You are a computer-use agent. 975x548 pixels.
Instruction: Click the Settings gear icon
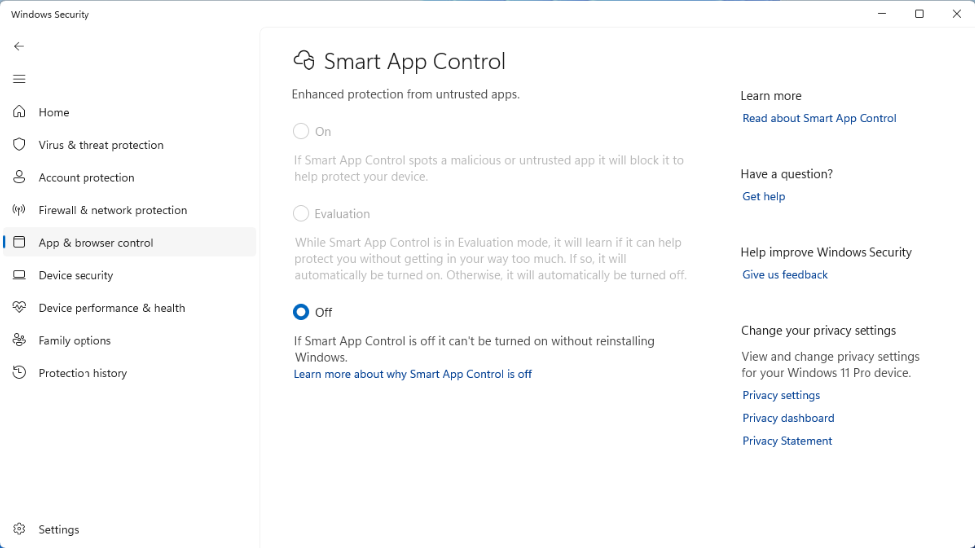pyautogui.click(x=19, y=529)
